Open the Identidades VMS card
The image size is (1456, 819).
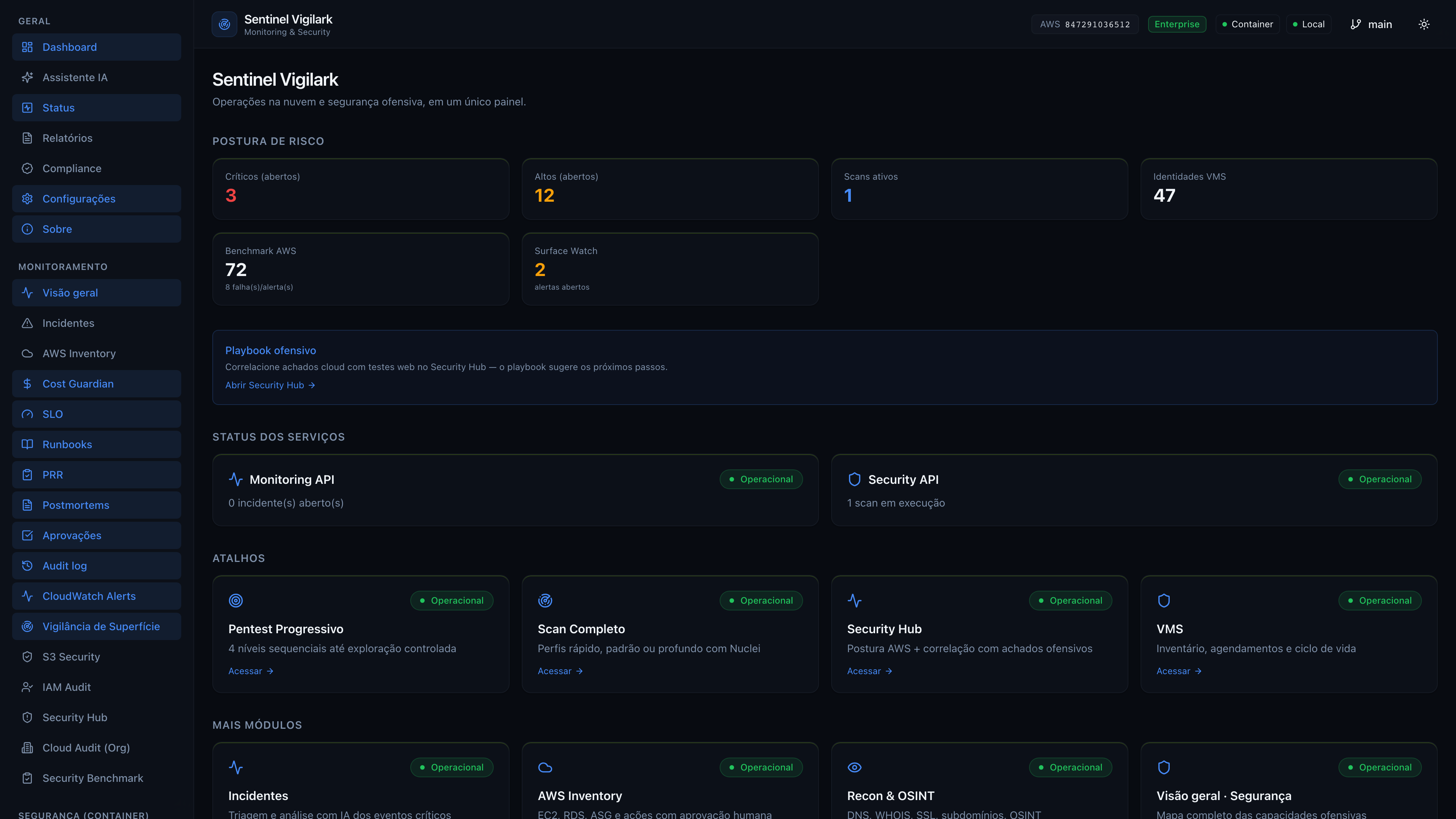(x=1289, y=189)
